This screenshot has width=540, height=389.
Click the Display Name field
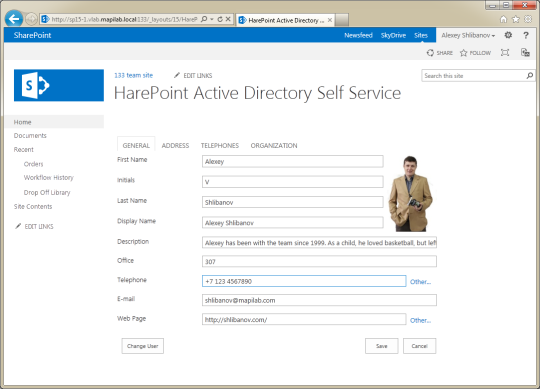(x=293, y=223)
